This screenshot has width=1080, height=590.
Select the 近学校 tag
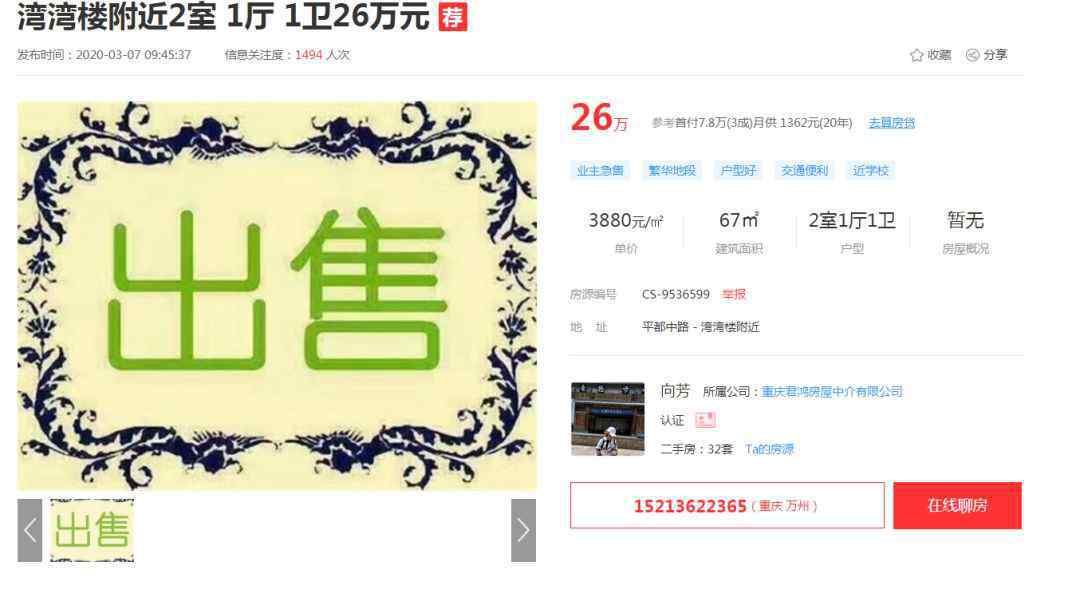coord(871,171)
